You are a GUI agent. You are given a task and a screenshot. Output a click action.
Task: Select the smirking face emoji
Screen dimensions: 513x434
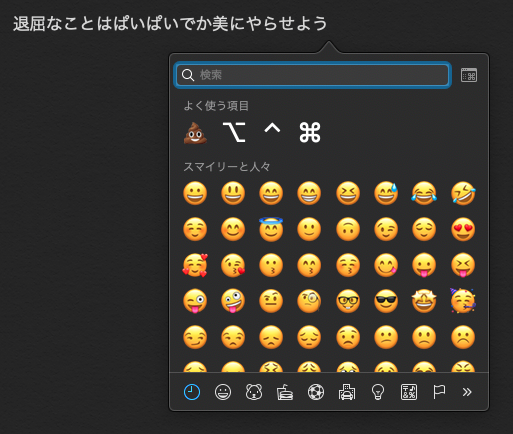(195, 337)
